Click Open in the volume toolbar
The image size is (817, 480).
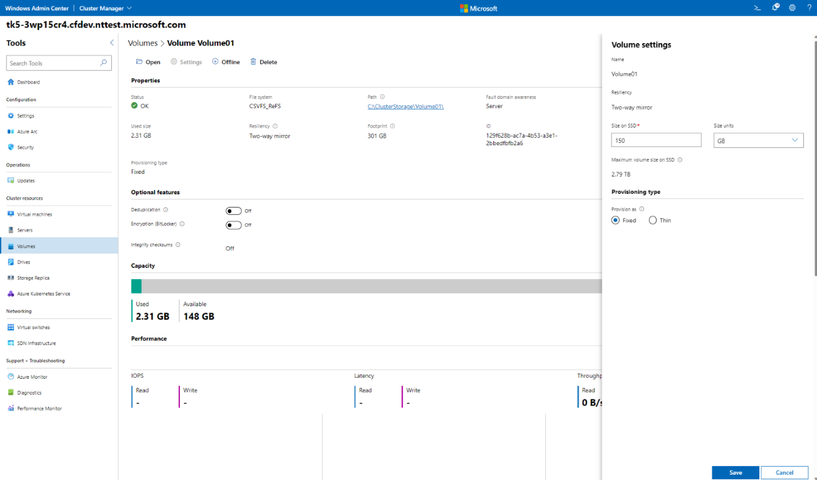pos(148,62)
